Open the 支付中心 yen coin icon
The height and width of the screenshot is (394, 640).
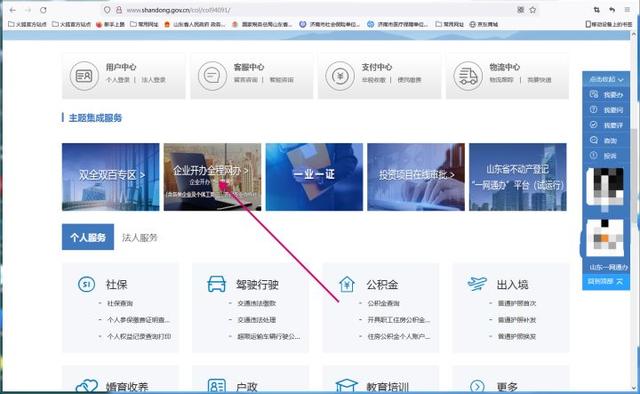(x=340, y=76)
